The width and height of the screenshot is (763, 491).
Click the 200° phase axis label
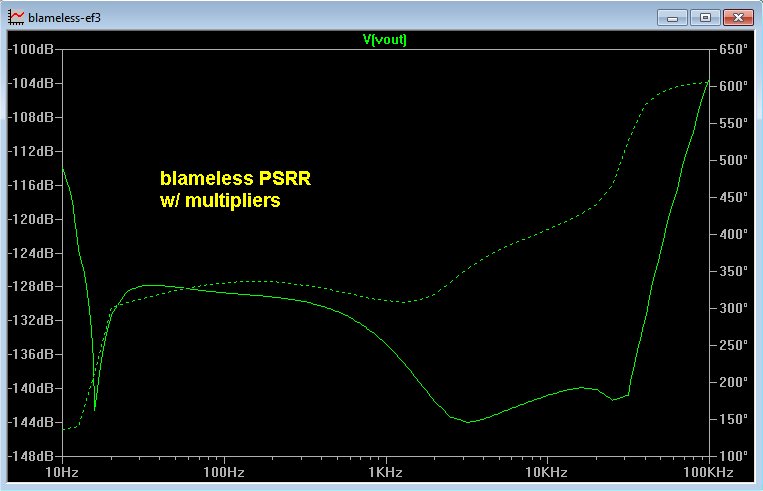(733, 382)
